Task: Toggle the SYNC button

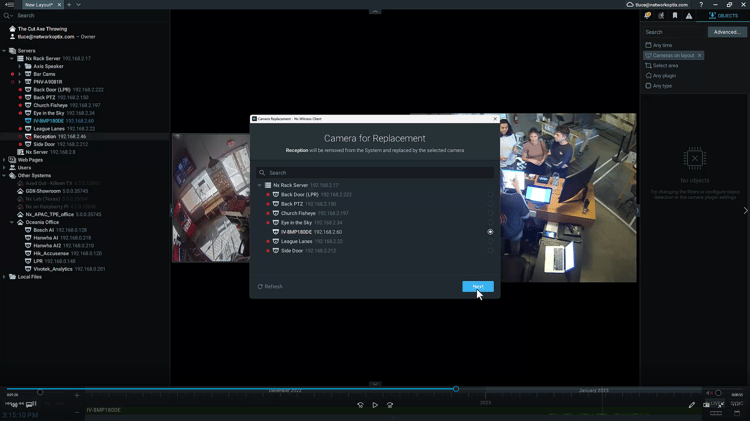Action: [737, 404]
